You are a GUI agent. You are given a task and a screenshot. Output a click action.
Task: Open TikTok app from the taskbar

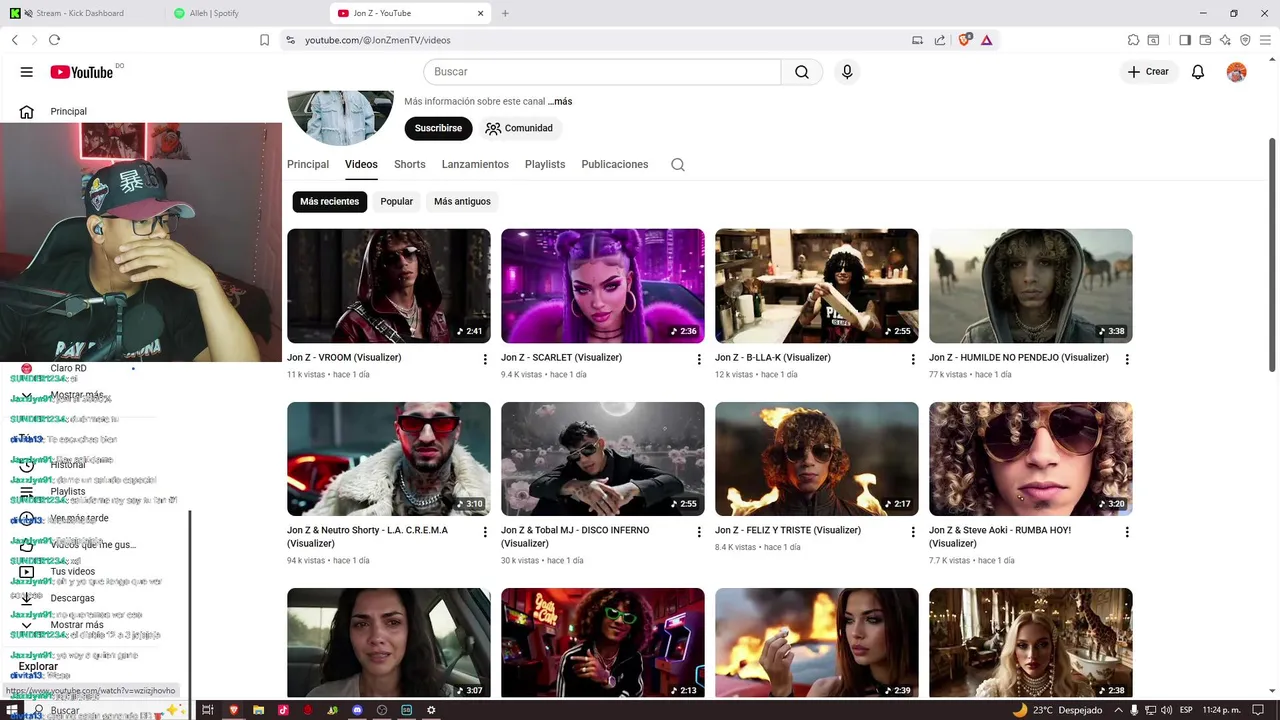click(x=283, y=710)
